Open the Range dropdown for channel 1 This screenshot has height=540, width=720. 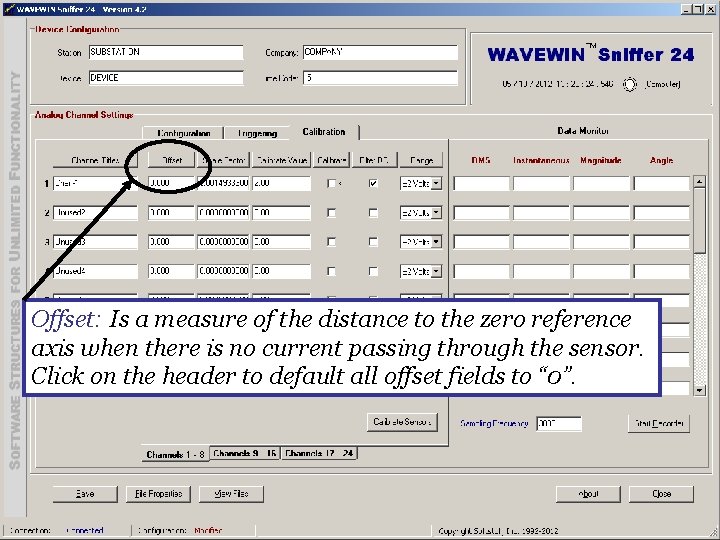[x=436, y=183]
